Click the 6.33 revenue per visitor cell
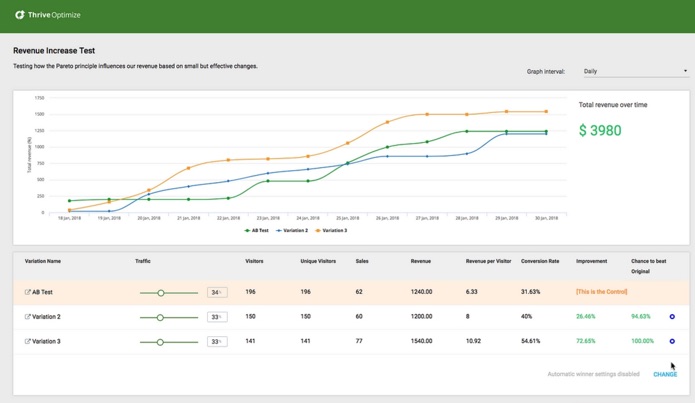This screenshot has height=403, width=695. click(472, 292)
